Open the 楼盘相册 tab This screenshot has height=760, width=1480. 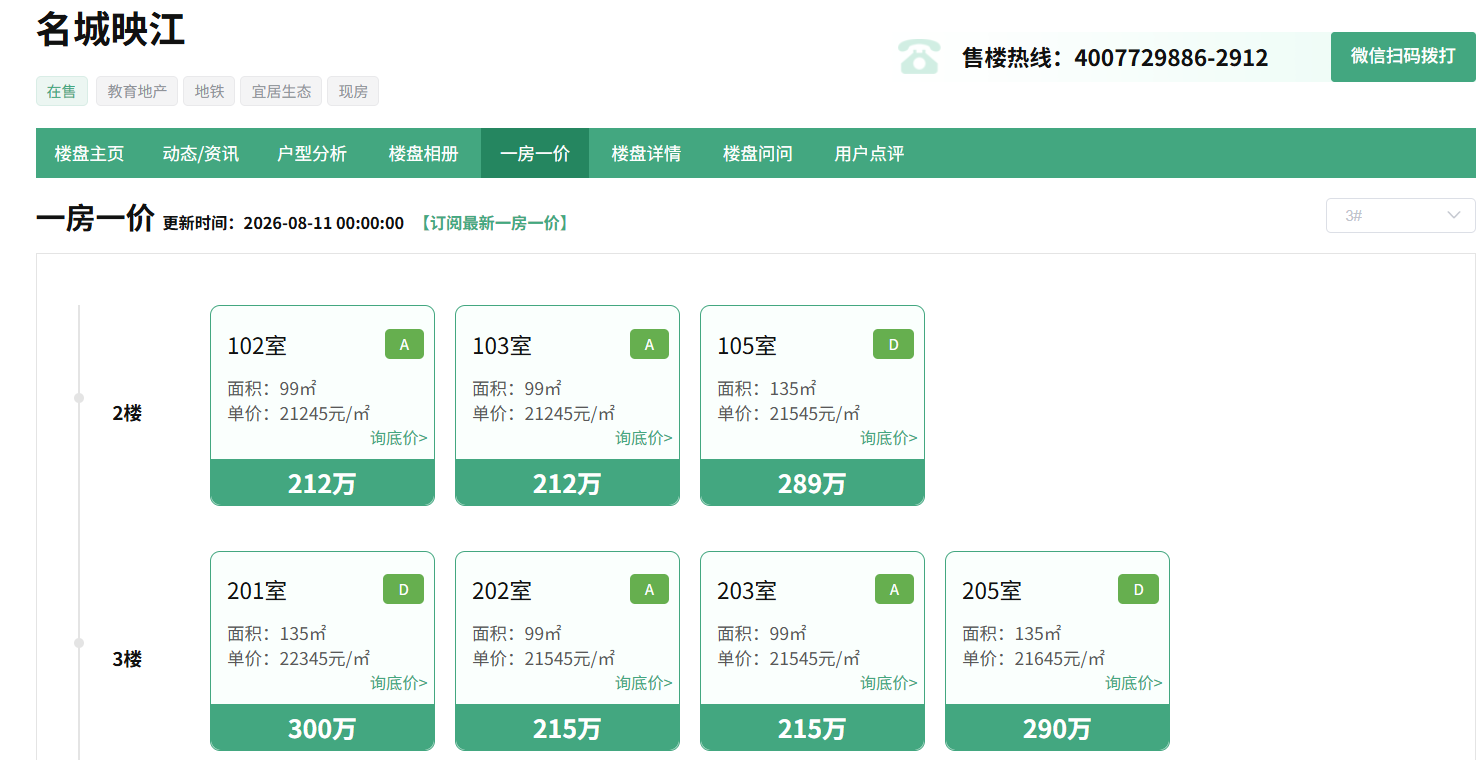pyautogui.click(x=423, y=153)
